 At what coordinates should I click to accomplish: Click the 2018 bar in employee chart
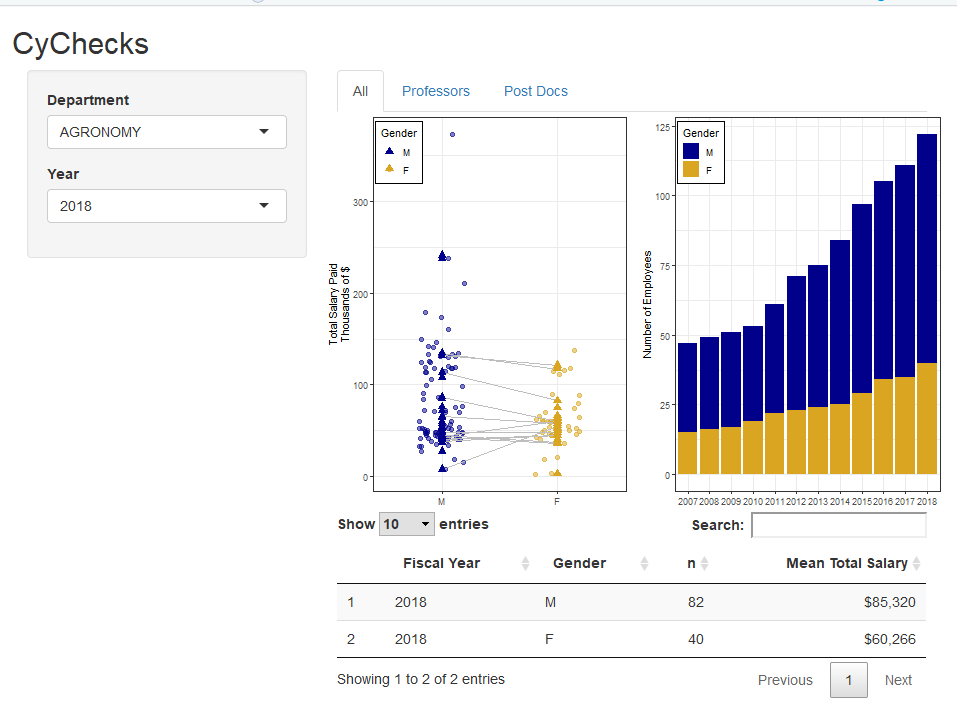pos(926,300)
